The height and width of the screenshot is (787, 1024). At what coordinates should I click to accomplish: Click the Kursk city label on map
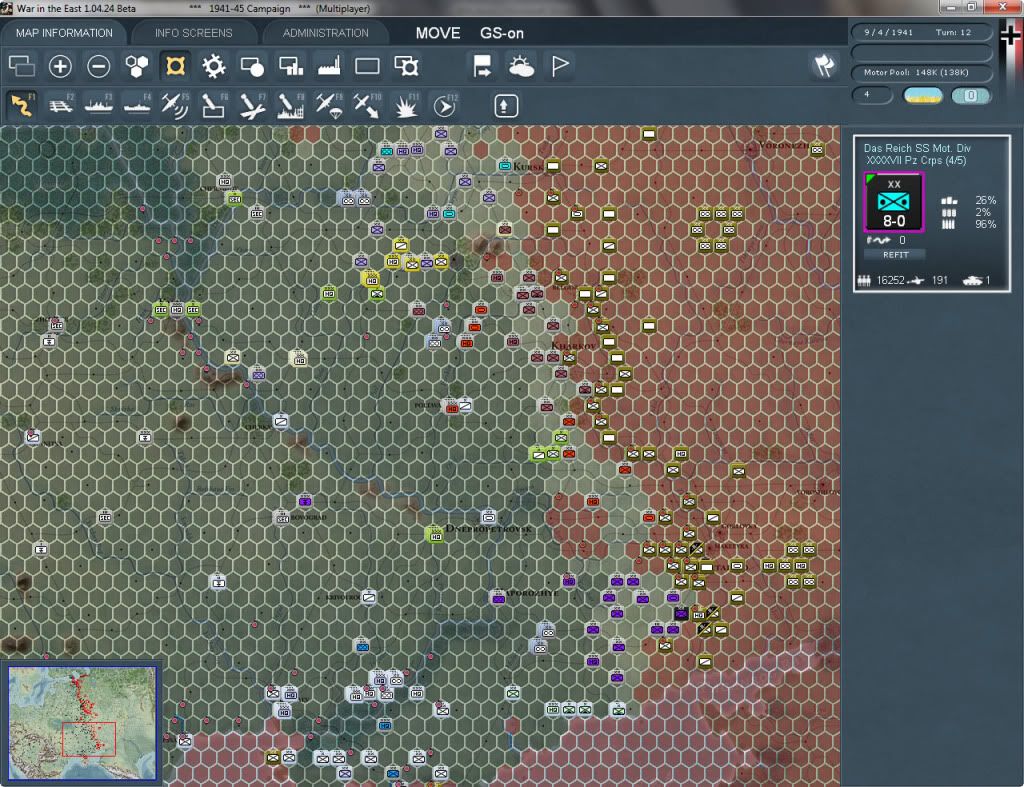pos(528,167)
